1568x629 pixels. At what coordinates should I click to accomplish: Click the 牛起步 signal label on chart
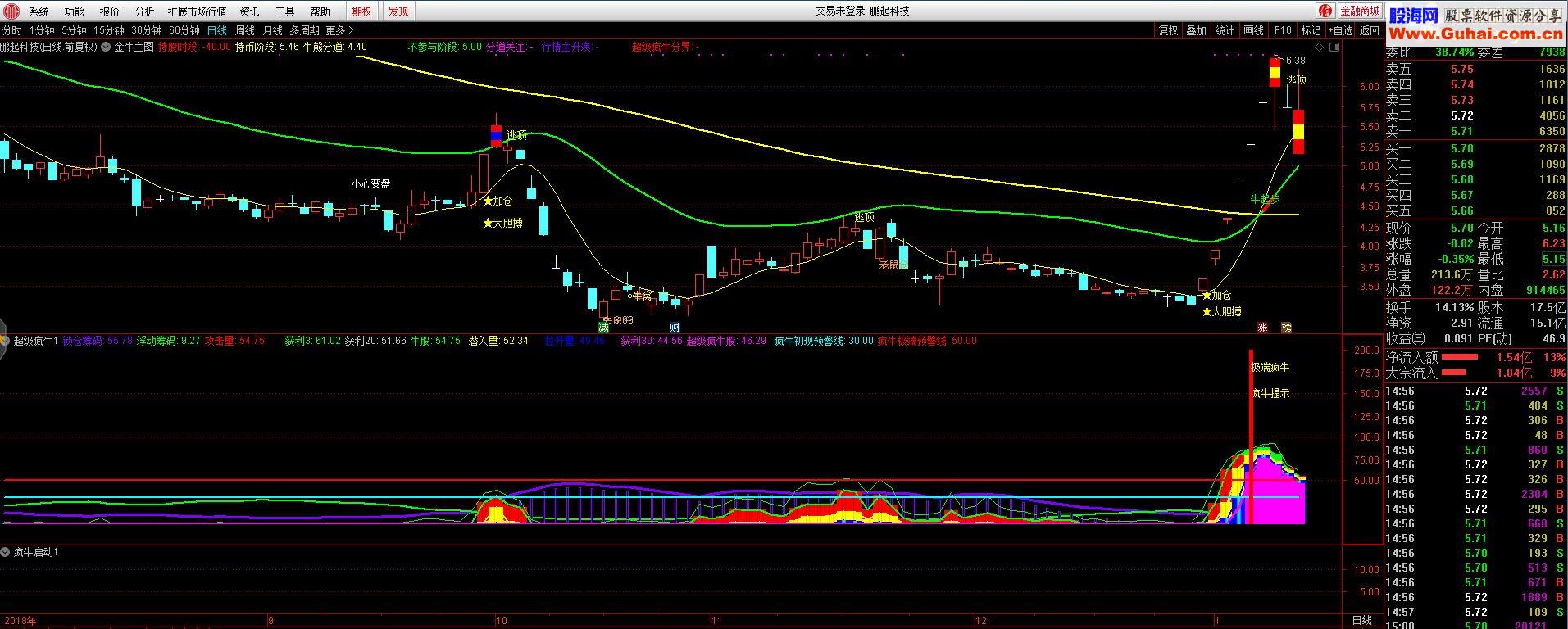point(1265,199)
